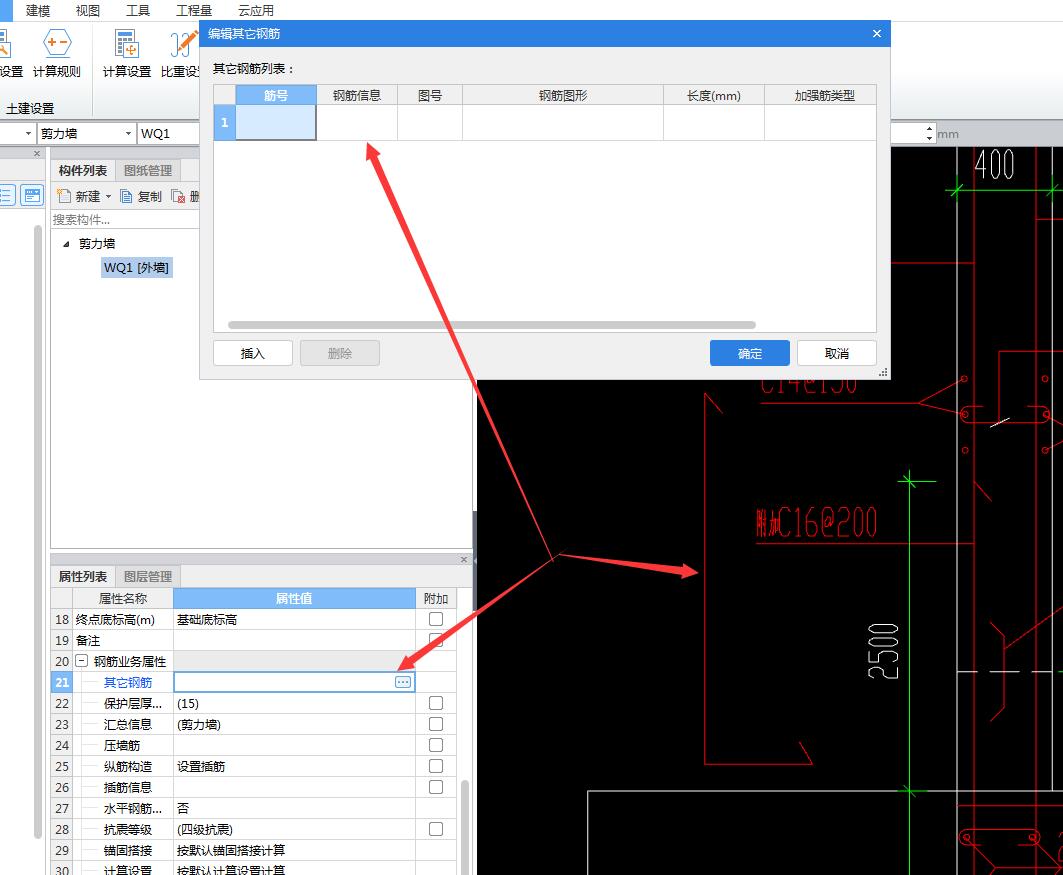Viewport: 1063px width, 875px height.
Task: Tick the 附加 checkbox for 终点底标高
Action: (436, 619)
